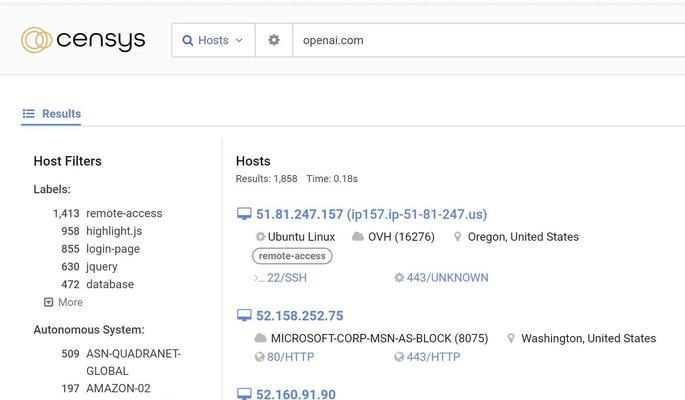Viewport: 685px width, 400px height.
Task: Click location pin beside Washington, United States
Action: coord(511,338)
